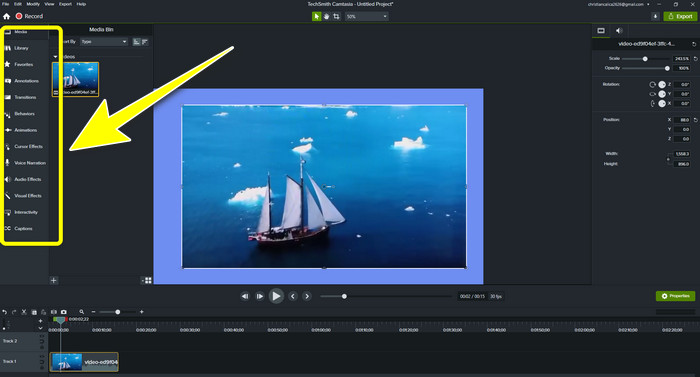
Task: Import media with plus button in Media Bin
Action: pos(54,281)
